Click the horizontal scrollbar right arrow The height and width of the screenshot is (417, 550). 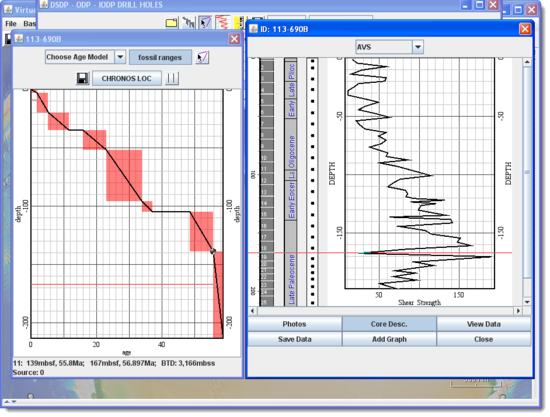[518, 311]
